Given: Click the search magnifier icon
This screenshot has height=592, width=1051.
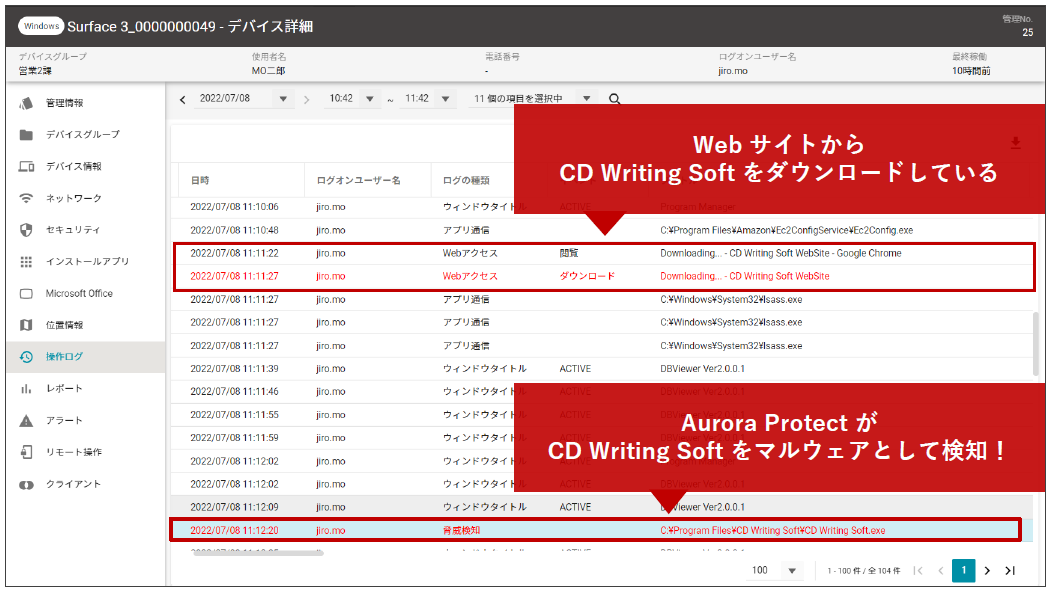Looking at the screenshot, I should point(615,99).
